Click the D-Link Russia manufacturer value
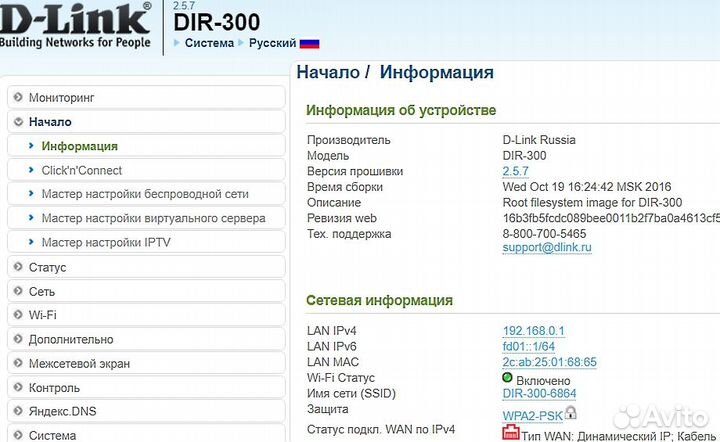720x442 pixels. coord(539,140)
